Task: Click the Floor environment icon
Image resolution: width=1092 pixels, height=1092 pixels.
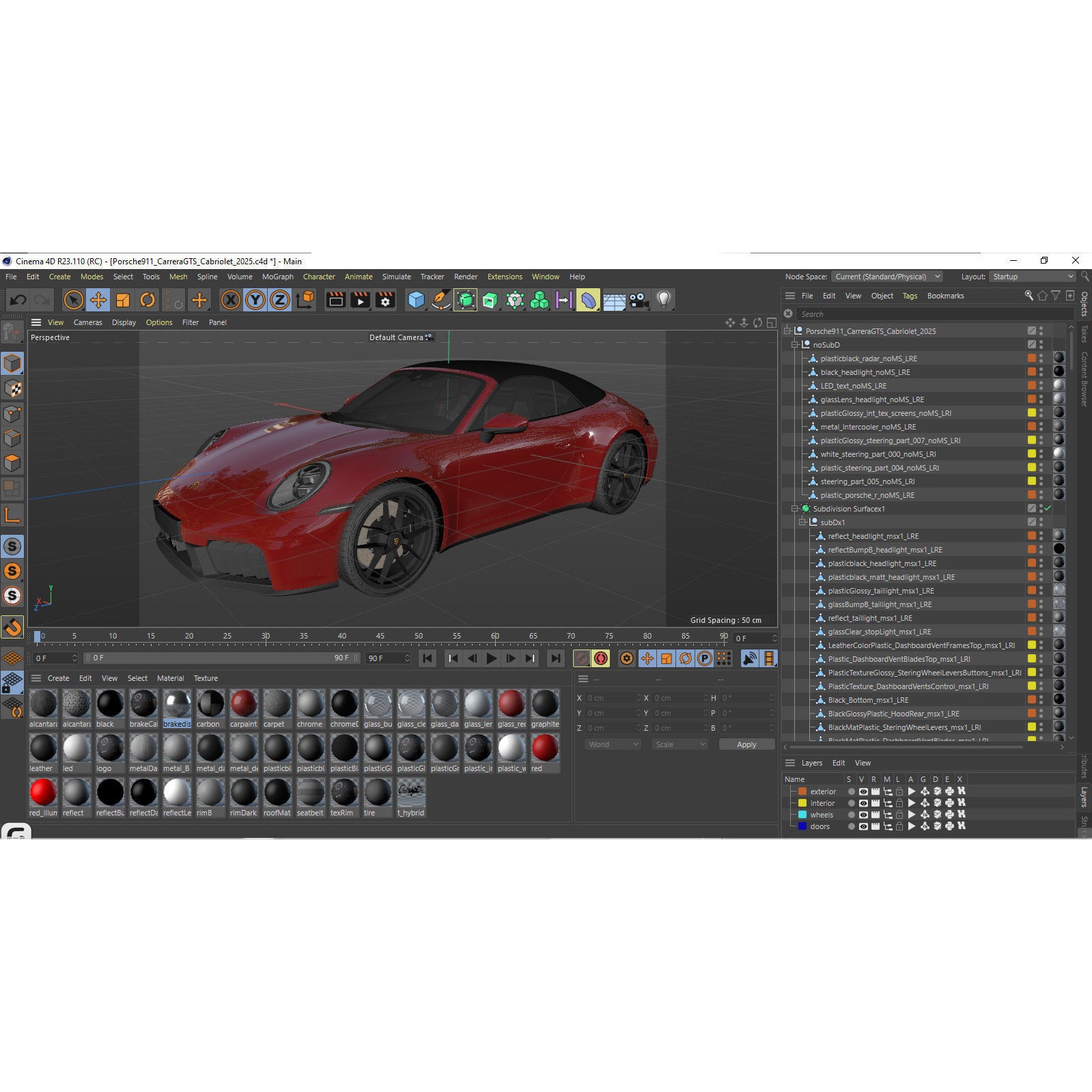Action: coord(614,300)
